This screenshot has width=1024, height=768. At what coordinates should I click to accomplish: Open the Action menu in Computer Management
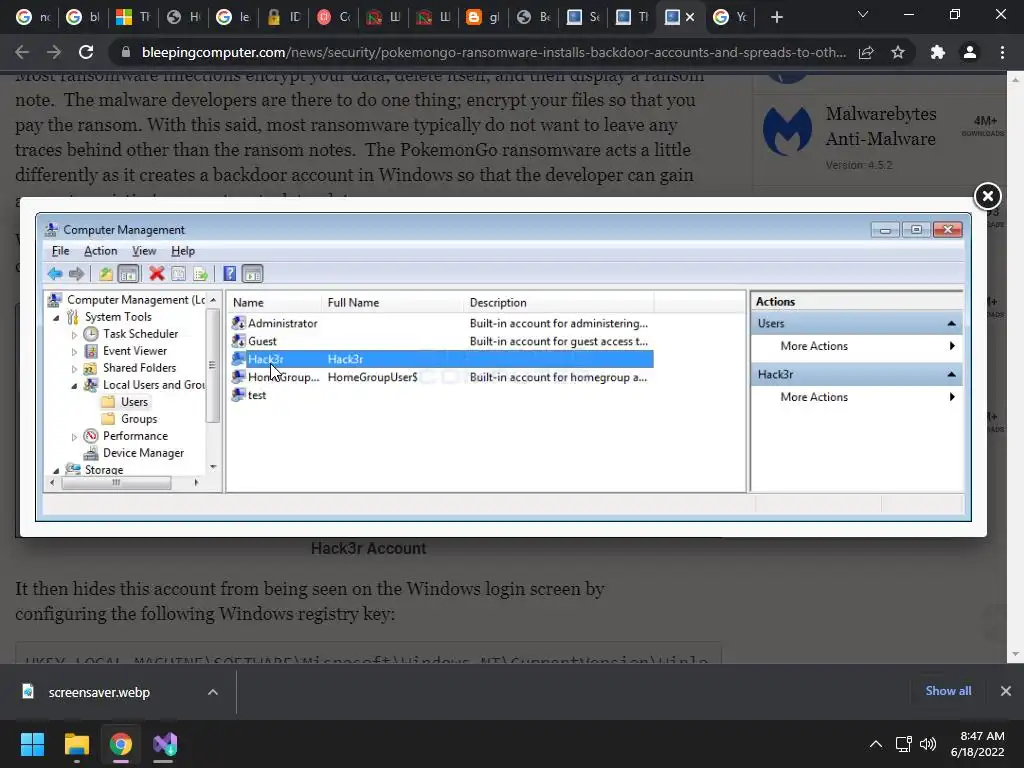(101, 251)
